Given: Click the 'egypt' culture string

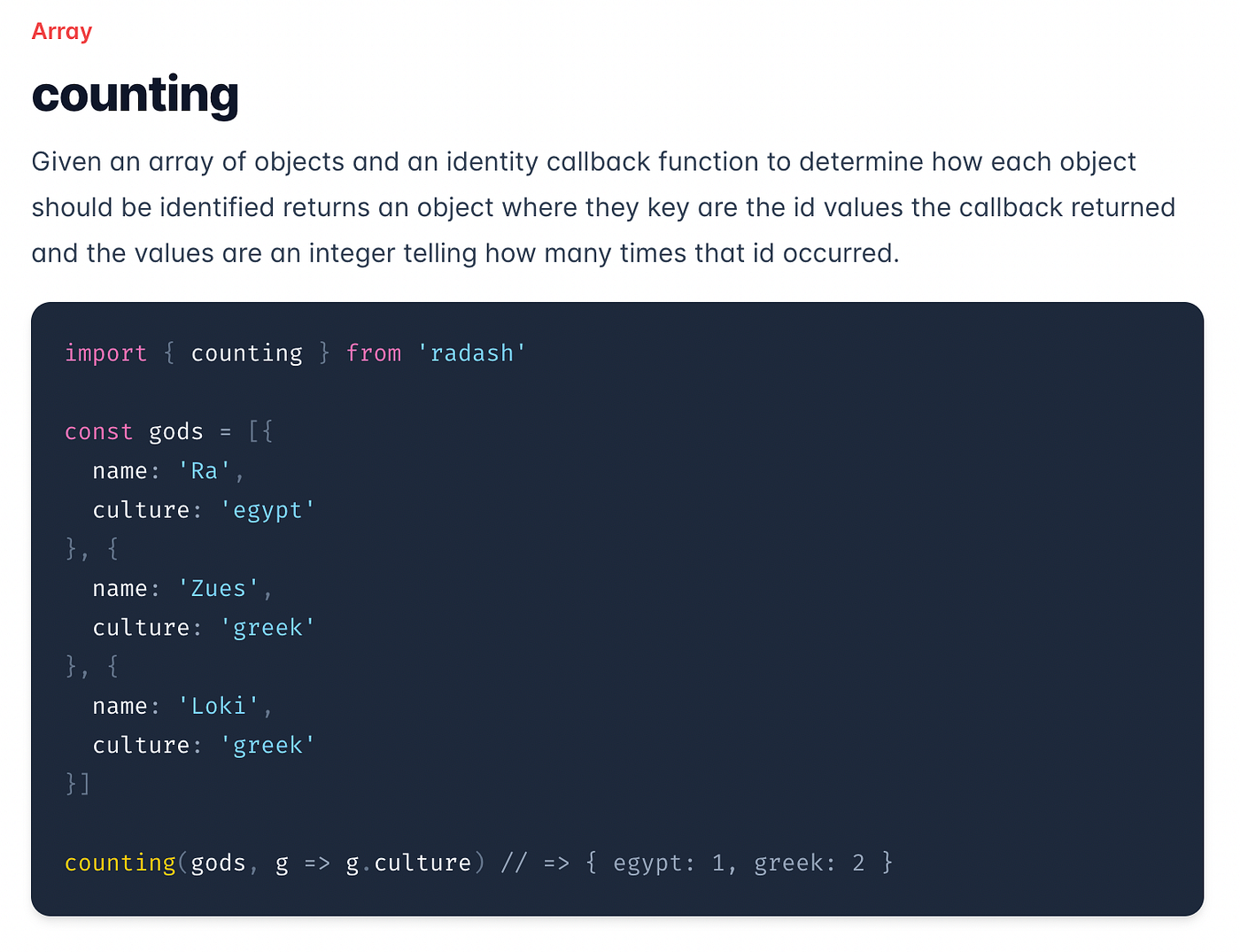Looking at the screenshot, I should (x=267, y=510).
